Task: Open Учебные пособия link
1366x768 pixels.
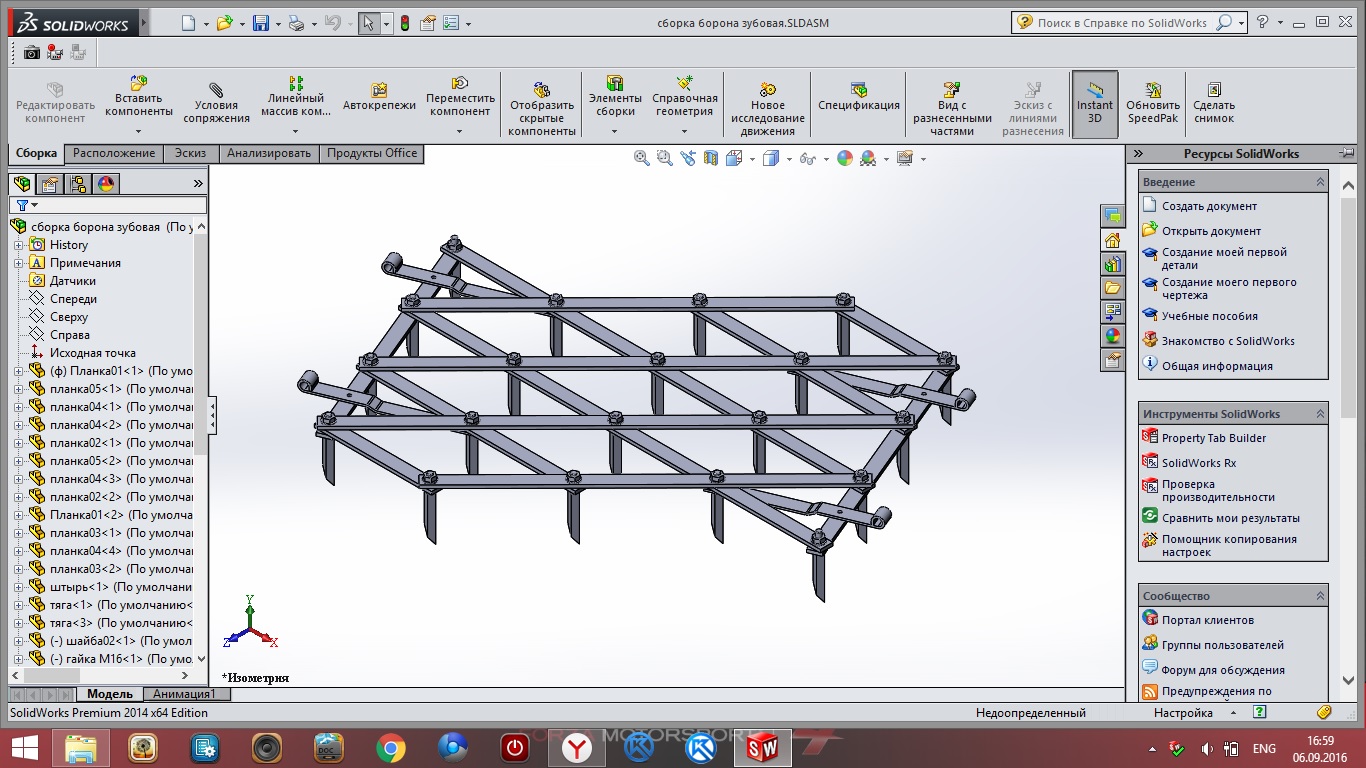Action: (x=1210, y=316)
